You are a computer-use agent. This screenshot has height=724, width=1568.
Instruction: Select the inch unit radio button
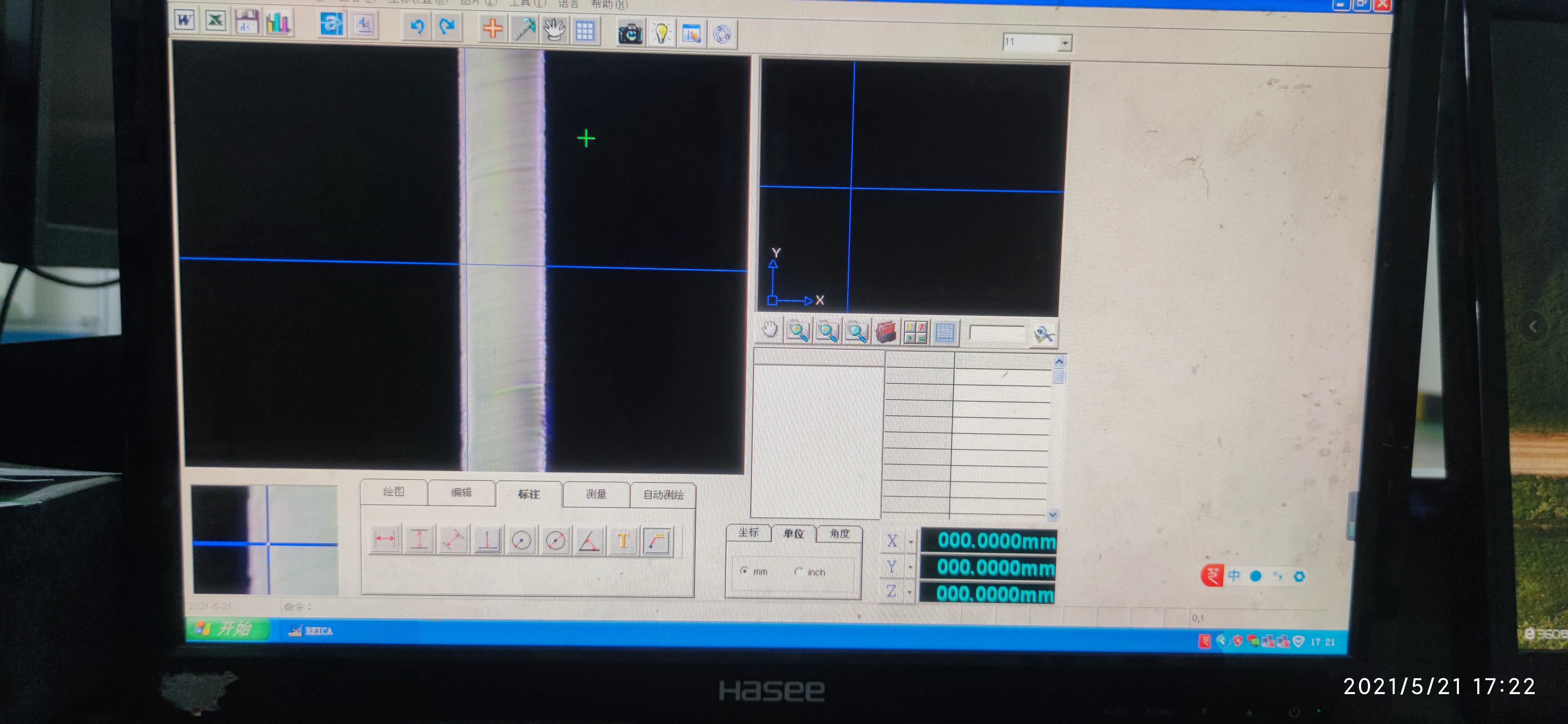(799, 571)
